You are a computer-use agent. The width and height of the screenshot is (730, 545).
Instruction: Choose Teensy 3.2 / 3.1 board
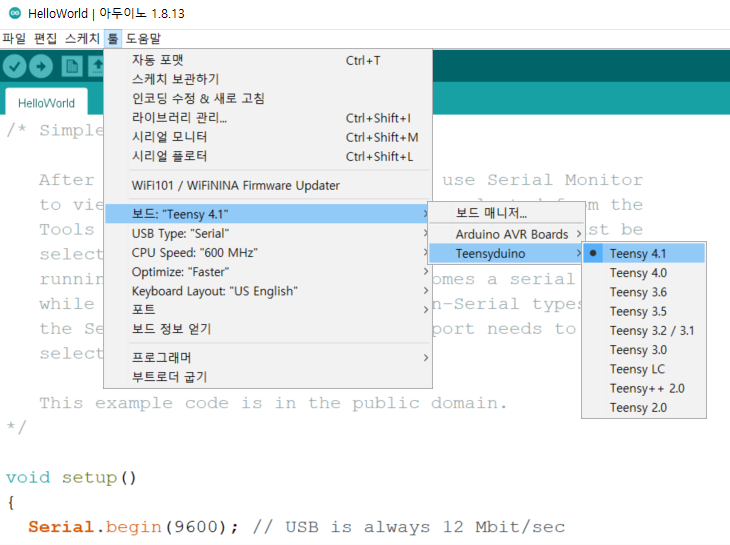(644, 330)
